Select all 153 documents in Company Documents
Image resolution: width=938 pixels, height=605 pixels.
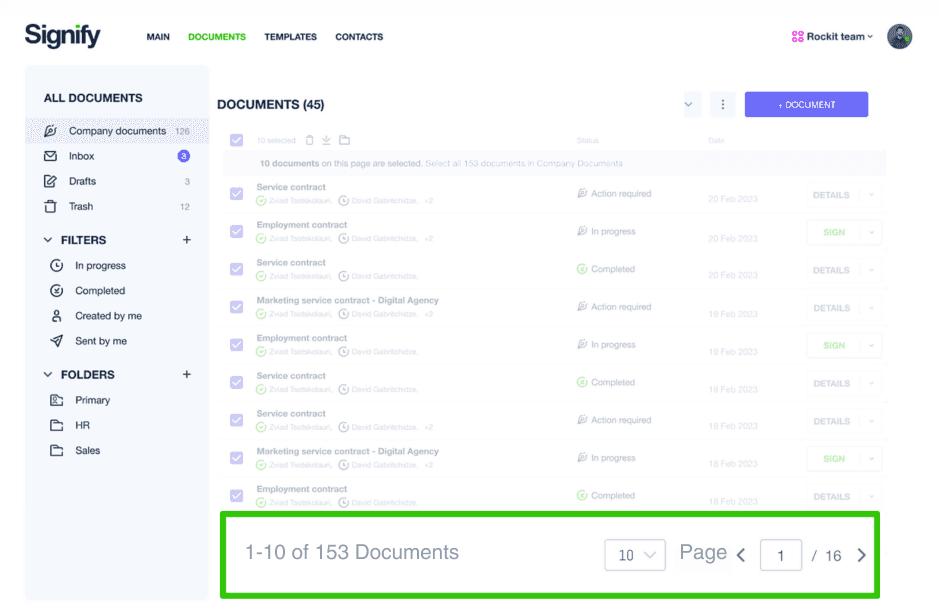coord(523,163)
